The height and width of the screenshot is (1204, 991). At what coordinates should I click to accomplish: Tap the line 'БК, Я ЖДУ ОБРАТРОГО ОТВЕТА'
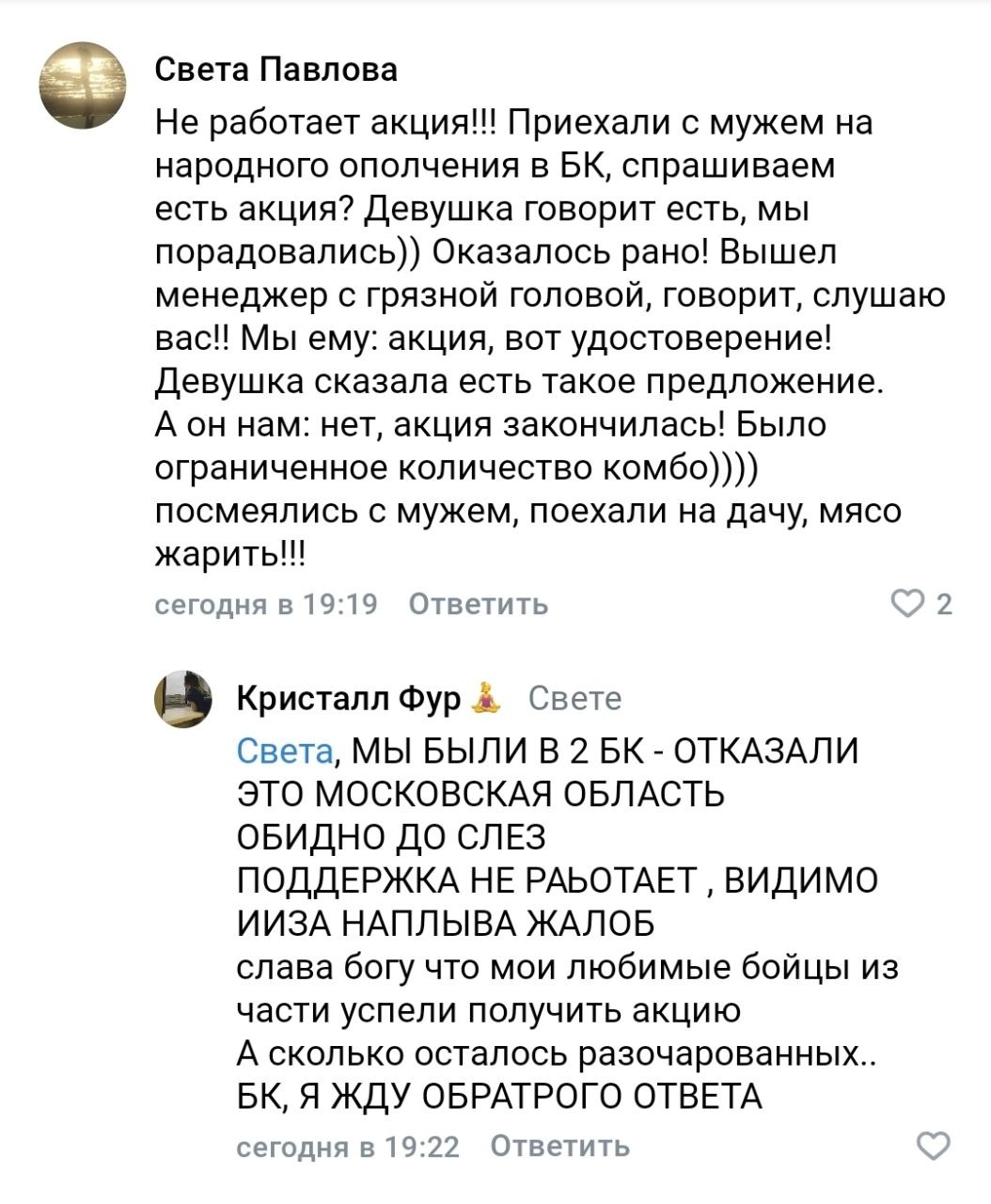click(498, 1097)
